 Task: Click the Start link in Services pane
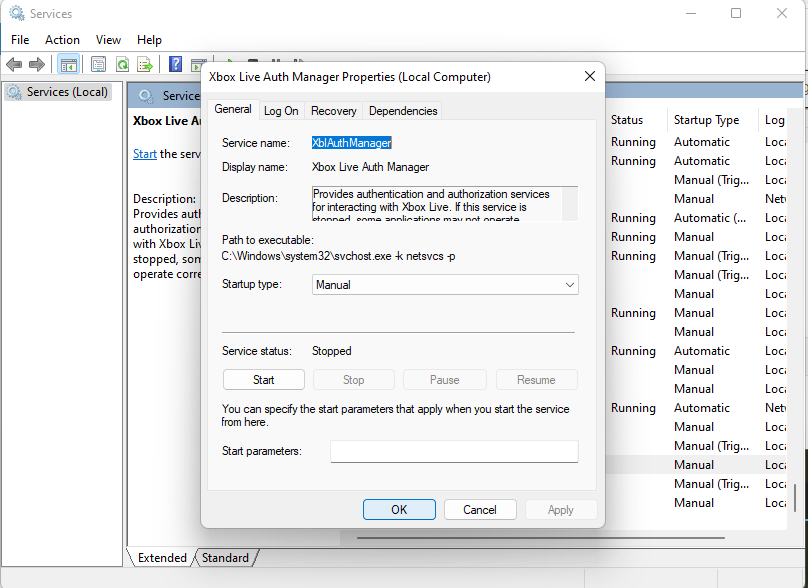(145, 154)
